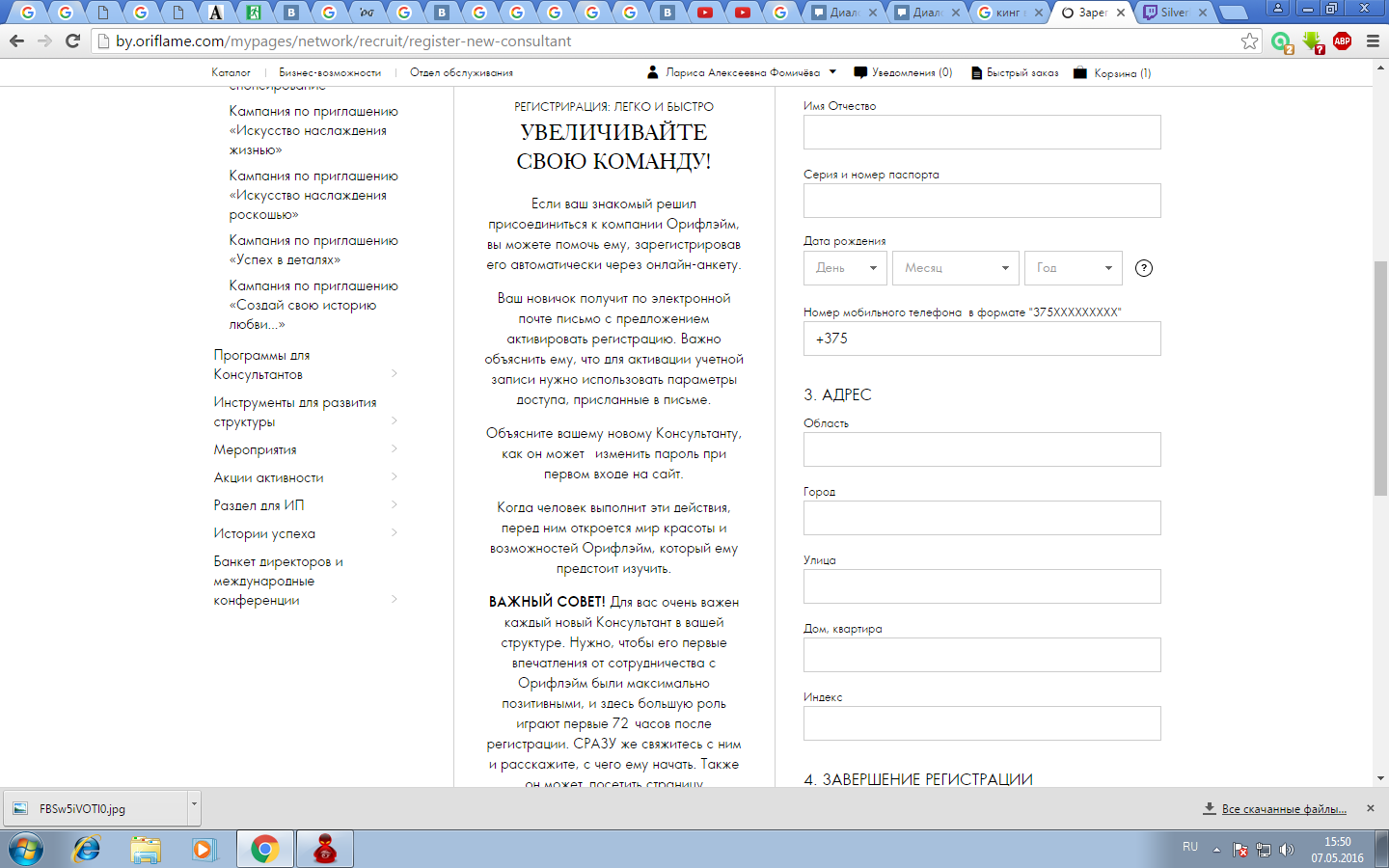The image size is (1389, 868).
Task: Open the red ninja app in taskbar
Action: point(325,850)
